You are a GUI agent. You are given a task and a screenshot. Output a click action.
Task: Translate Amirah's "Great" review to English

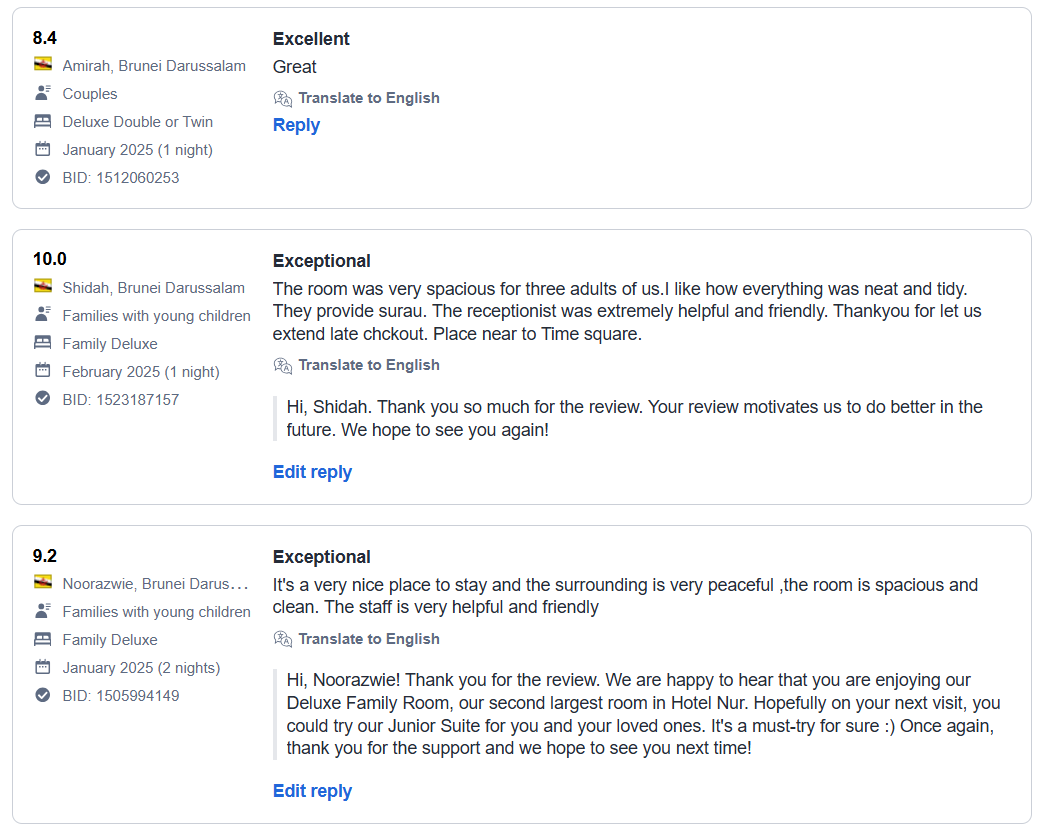(x=368, y=98)
